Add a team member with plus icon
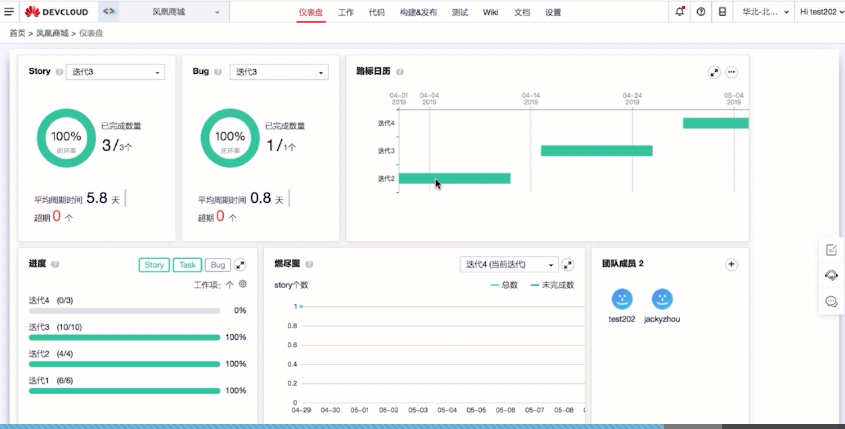Image resolution: width=845 pixels, height=429 pixels. 731,264
